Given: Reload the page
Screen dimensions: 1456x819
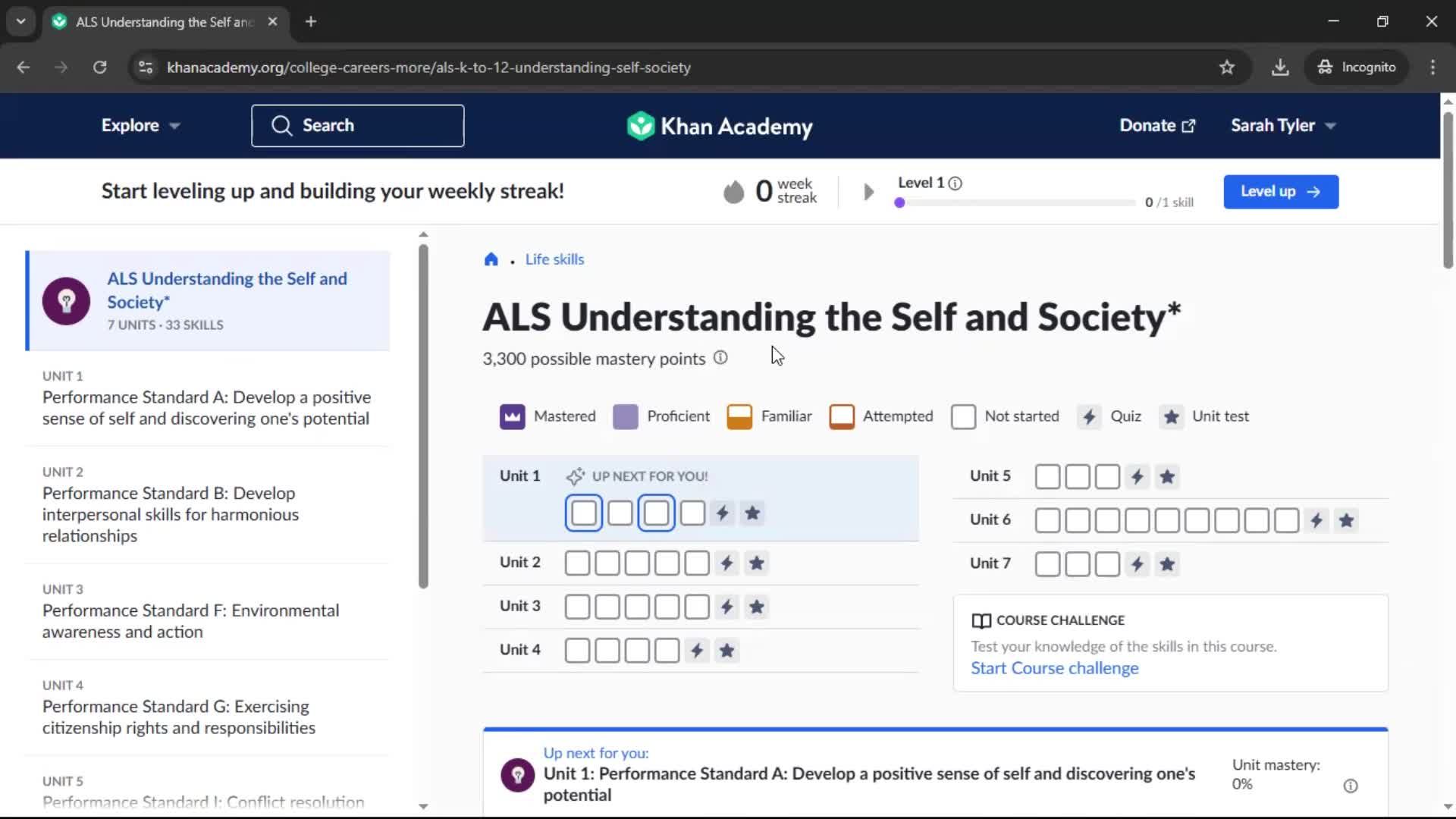Looking at the screenshot, I should pos(99,67).
